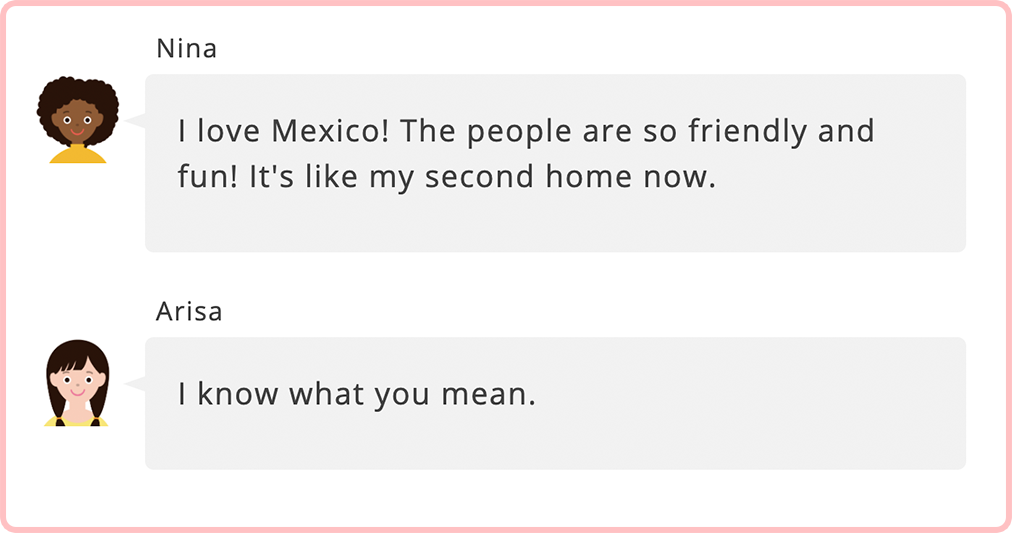Click the text I know what you mean.
Image resolution: width=1012 pixels, height=533 pixels.
357,394
